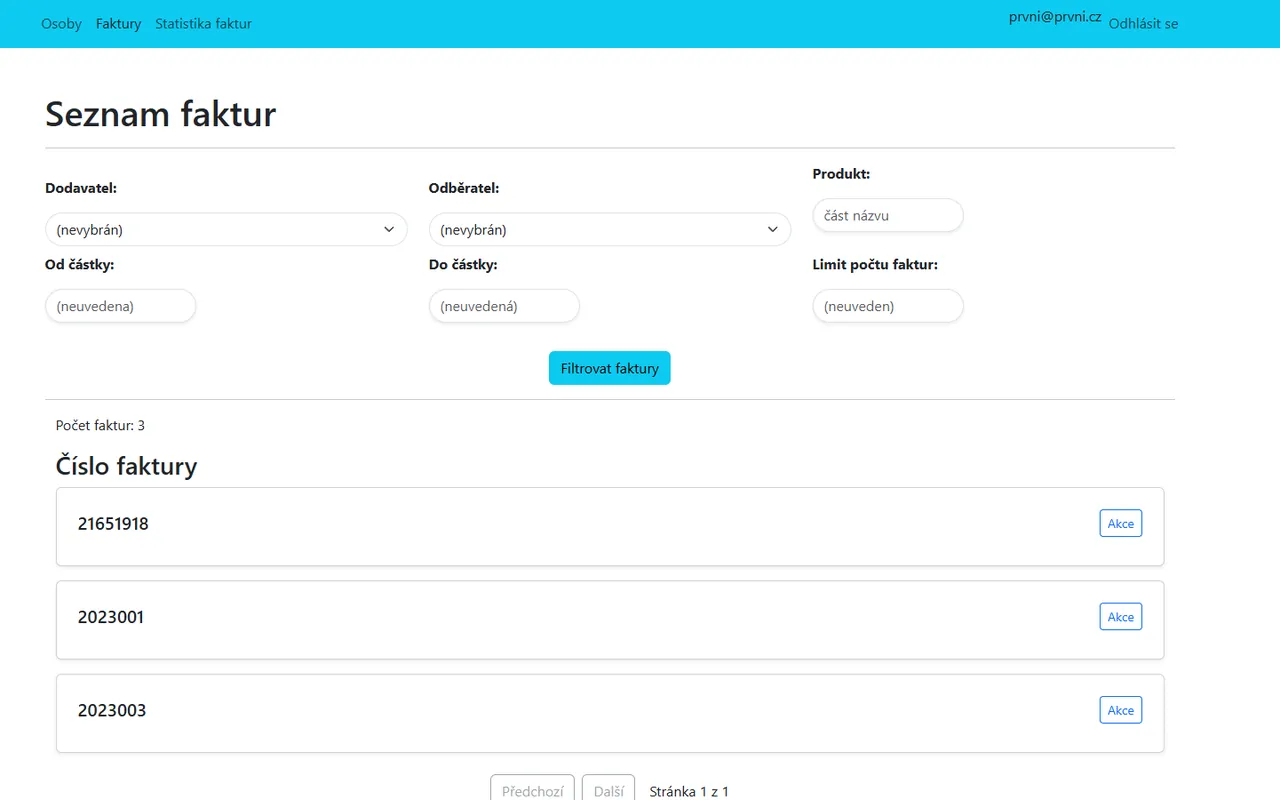Click the Od částky input field
Viewport: 1280px width, 800px height.
point(120,306)
